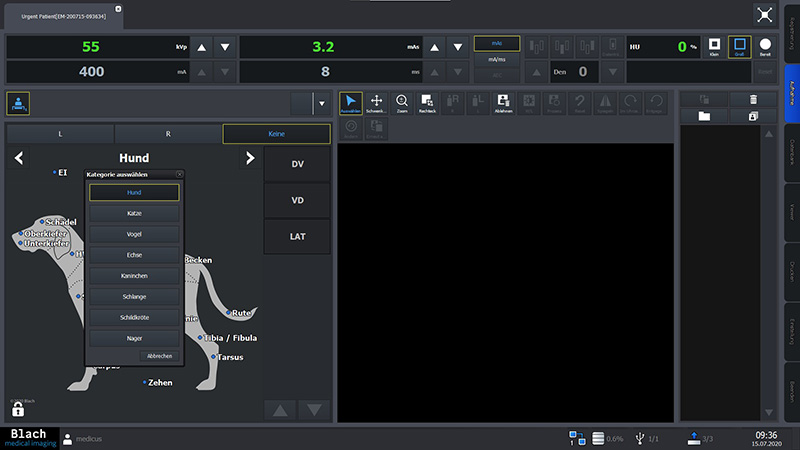800x450 pixels.
Task: Open the folder icon in right panel
Action: pos(704,116)
